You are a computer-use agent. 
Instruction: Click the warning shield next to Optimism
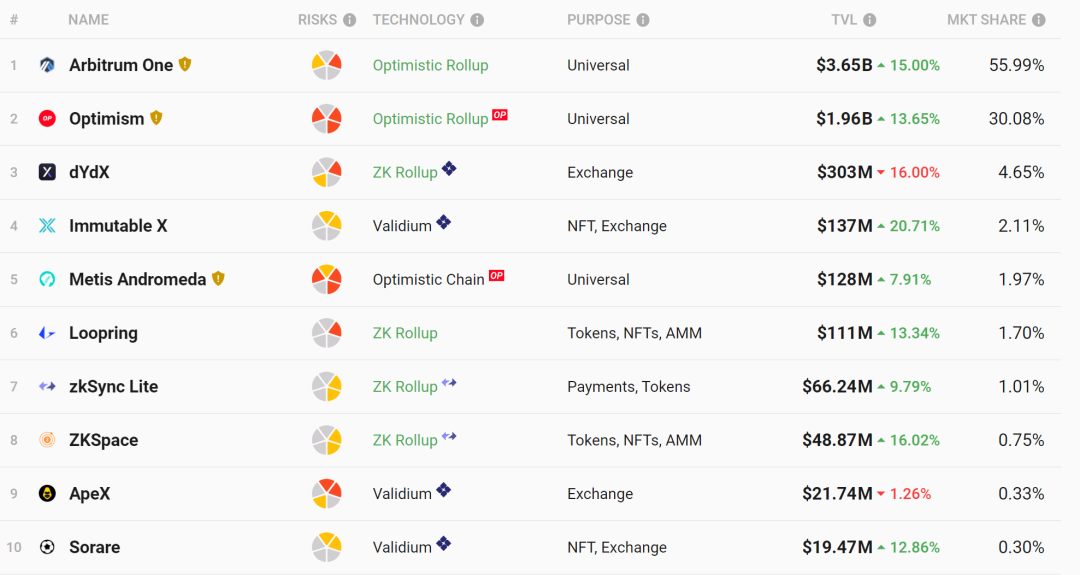coord(156,118)
